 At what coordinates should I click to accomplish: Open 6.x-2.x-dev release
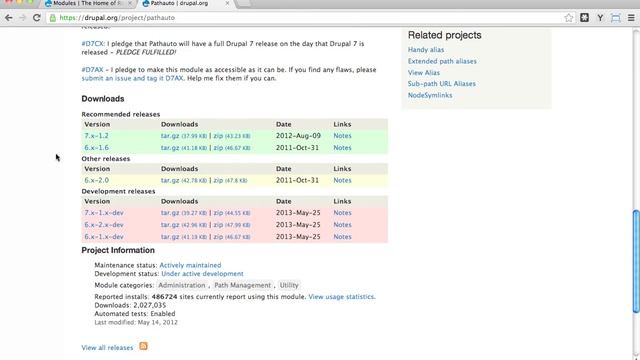coord(104,225)
